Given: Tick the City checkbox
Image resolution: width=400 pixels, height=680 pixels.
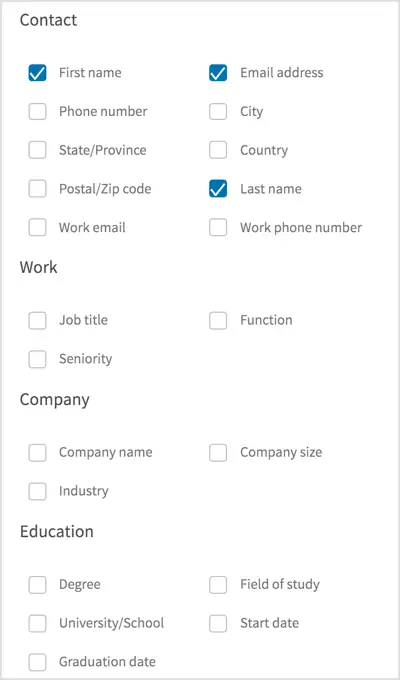Looking at the screenshot, I should tap(218, 111).
